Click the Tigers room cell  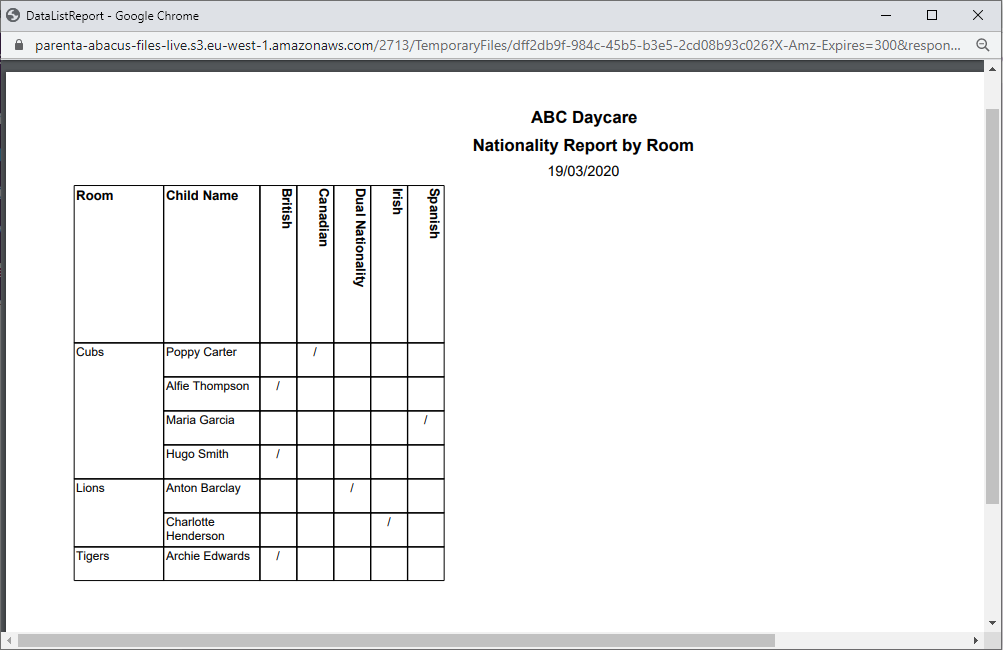119,564
